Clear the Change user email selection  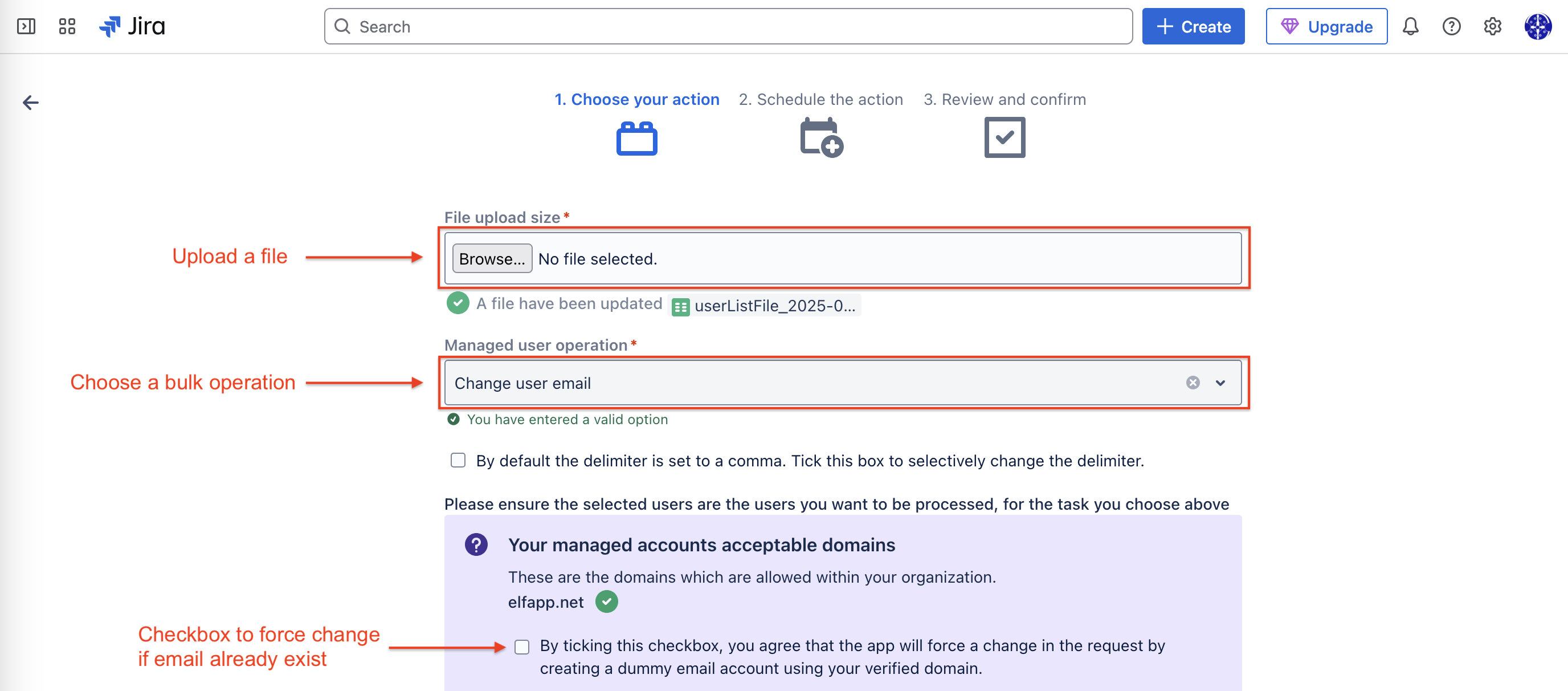(x=1194, y=383)
